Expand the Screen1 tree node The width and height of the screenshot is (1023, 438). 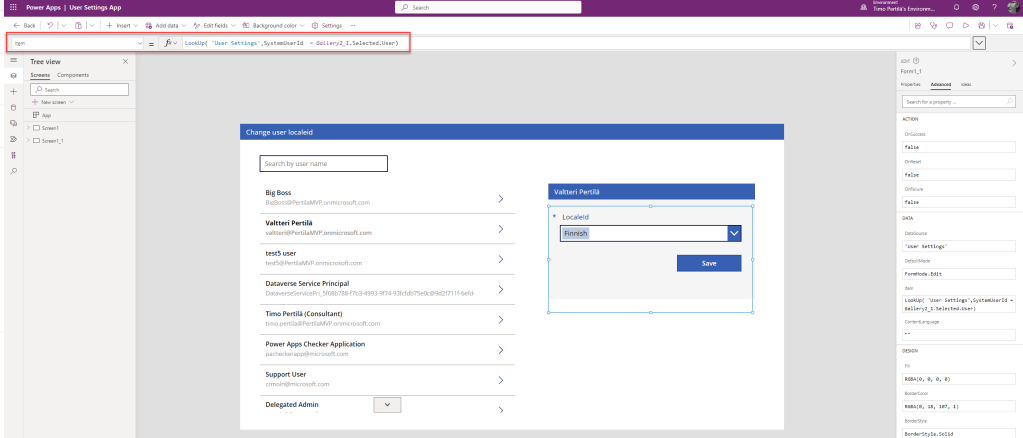tap(28, 128)
